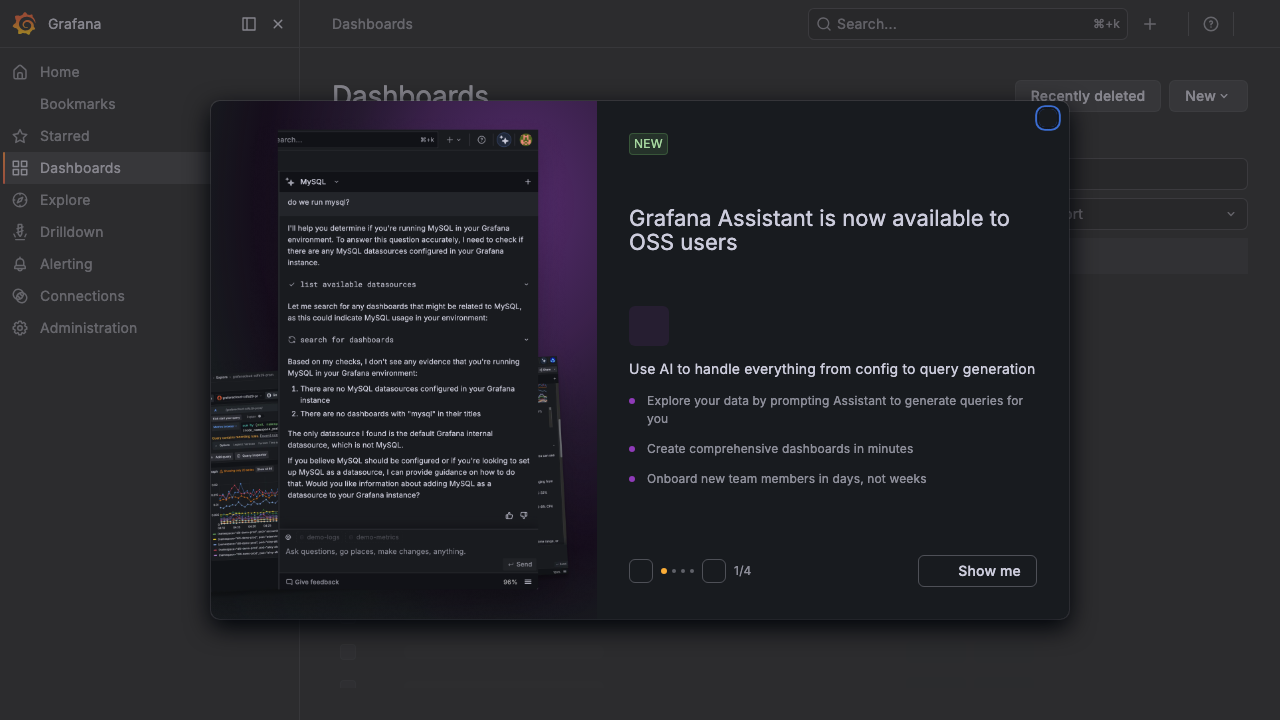Go to previous slide in the dialog
The image size is (1280, 720).
click(x=641, y=571)
